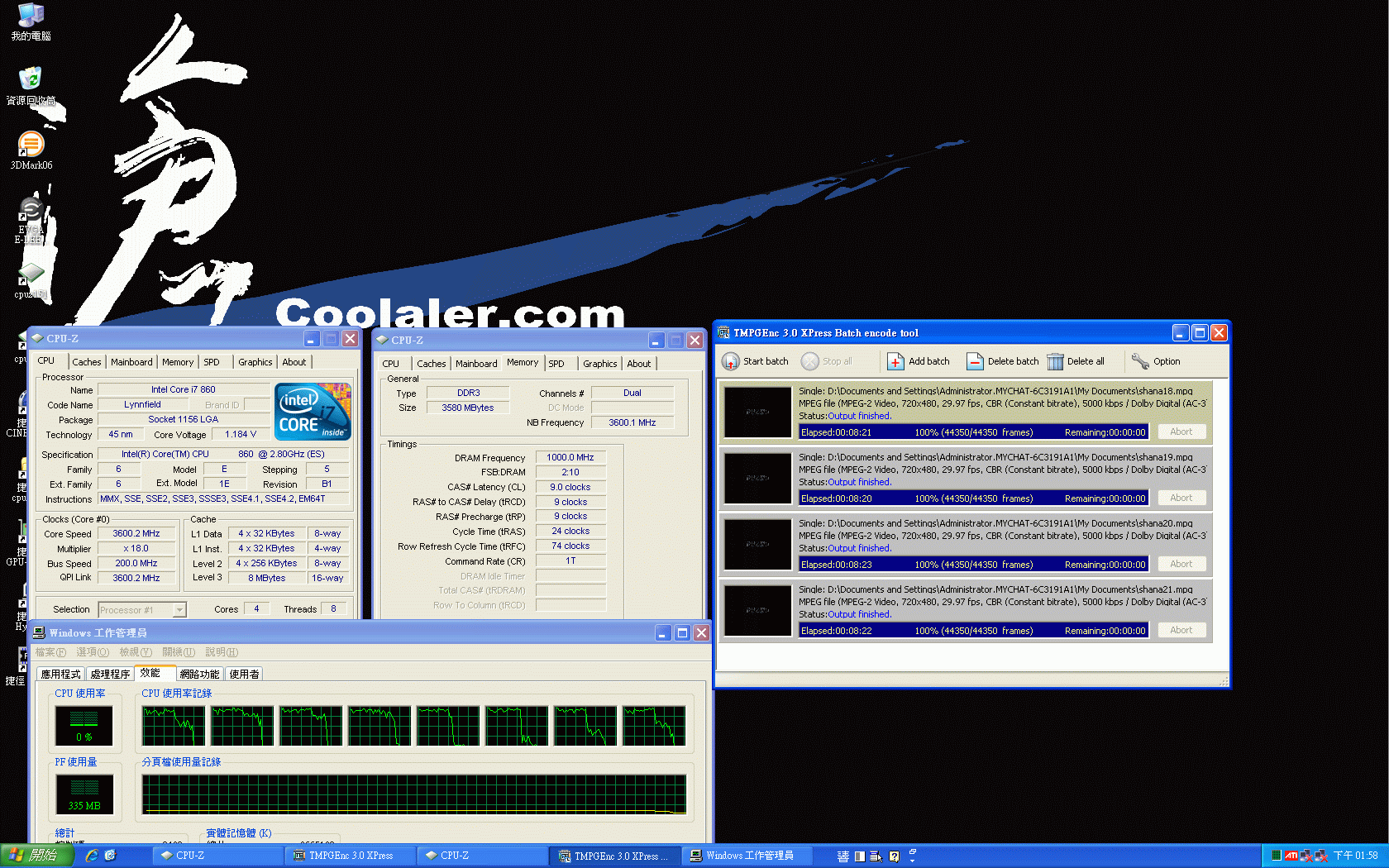
Task: Click progress bar of shana18.mpg encode
Action: click(x=973, y=432)
